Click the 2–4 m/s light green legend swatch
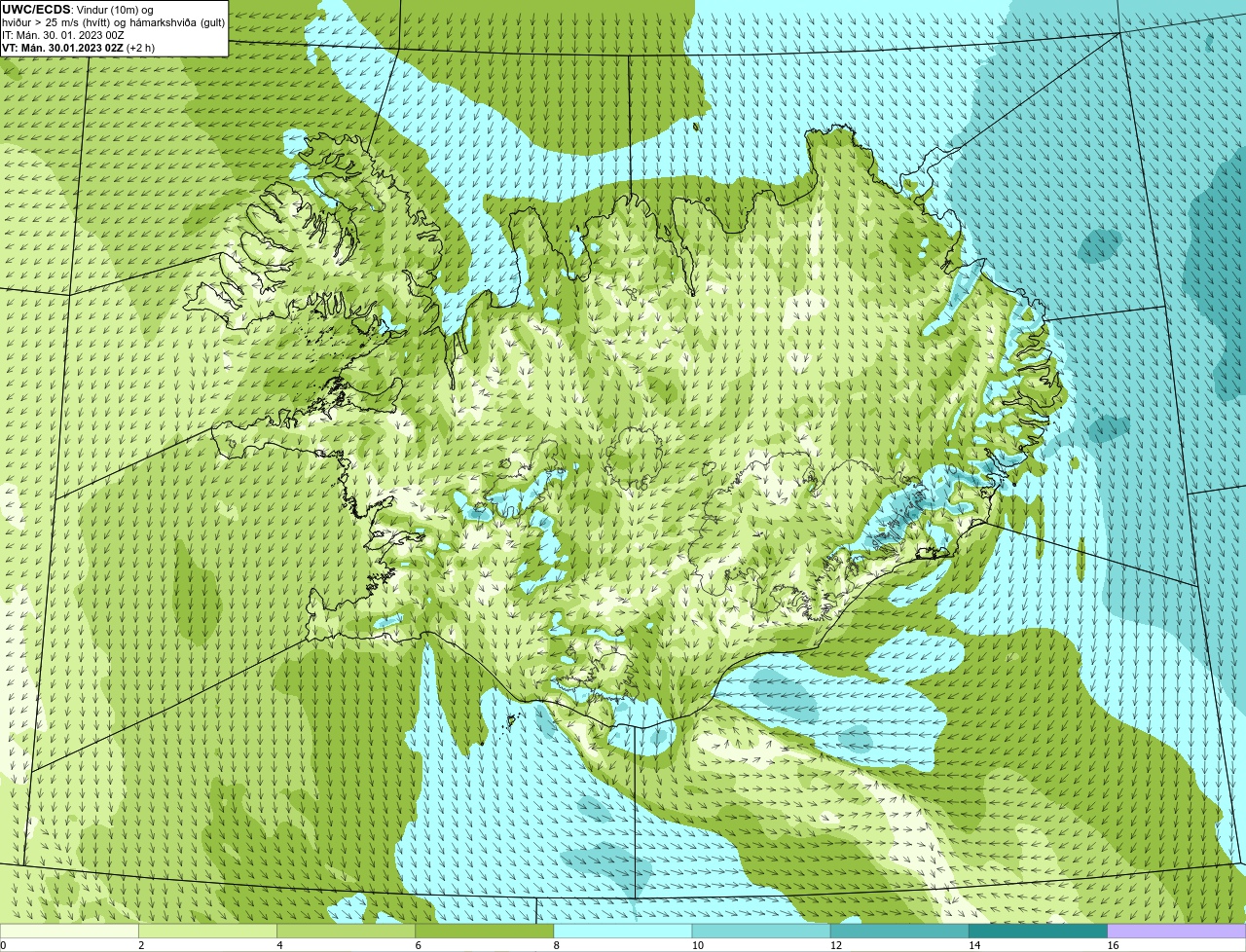The image size is (1246, 952). (x=207, y=931)
